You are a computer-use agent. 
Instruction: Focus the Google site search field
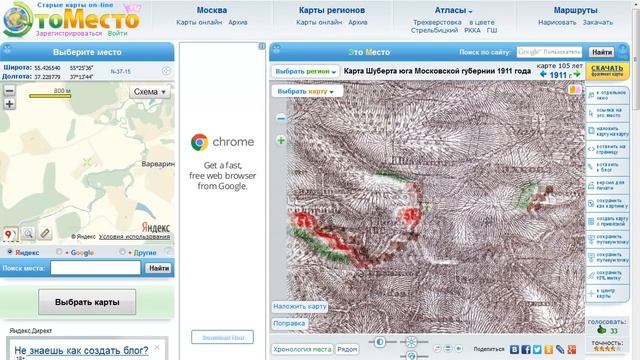click(549, 52)
